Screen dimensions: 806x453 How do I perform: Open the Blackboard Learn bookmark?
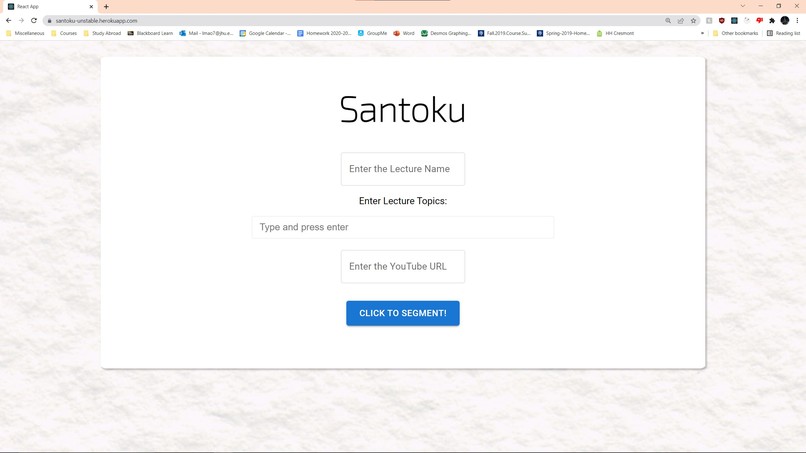coord(150,33)
